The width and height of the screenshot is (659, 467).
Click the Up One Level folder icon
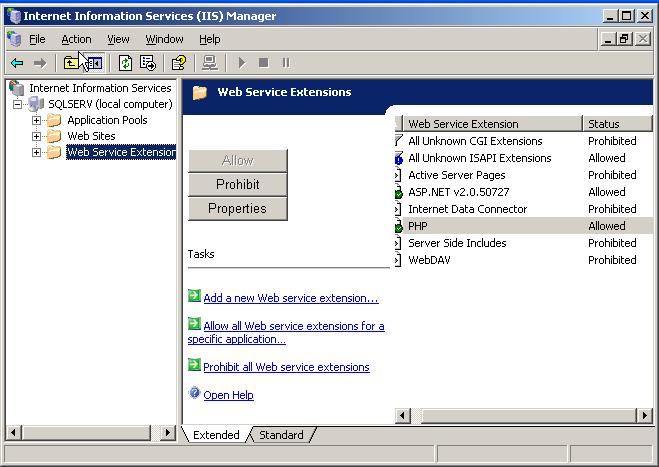(x=71, y=63)
